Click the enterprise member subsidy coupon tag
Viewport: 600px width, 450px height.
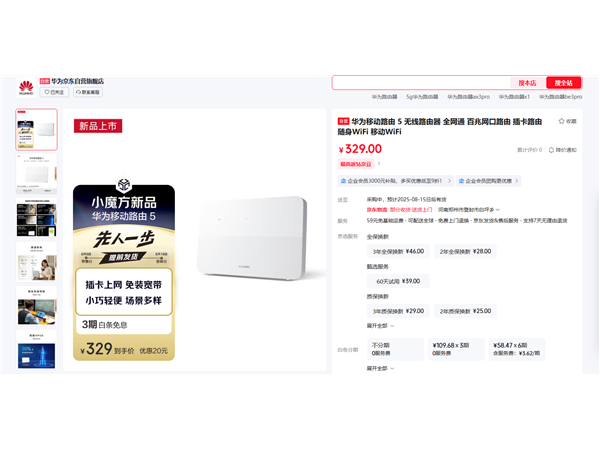[x=396, y=181]
